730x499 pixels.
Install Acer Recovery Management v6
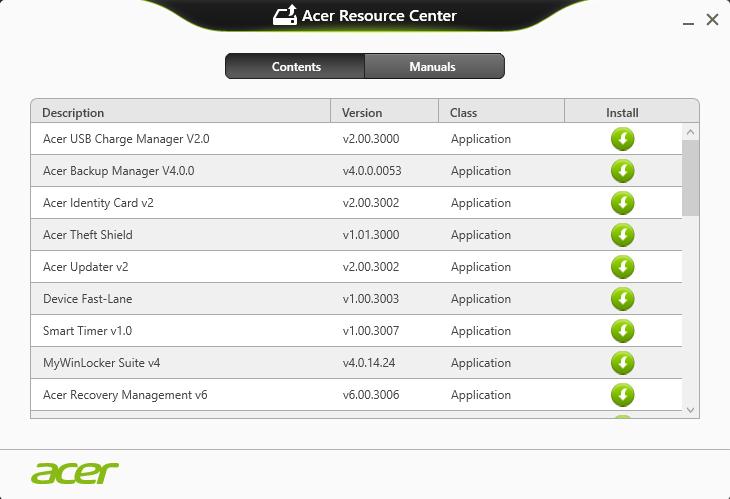[x=622, y=395]
